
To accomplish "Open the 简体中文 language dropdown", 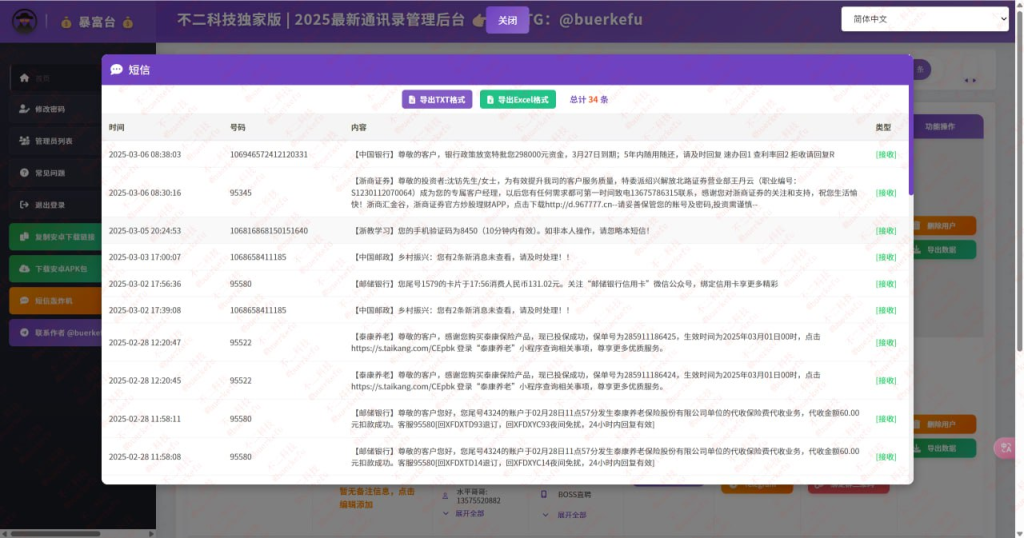I will pos(925,19).
